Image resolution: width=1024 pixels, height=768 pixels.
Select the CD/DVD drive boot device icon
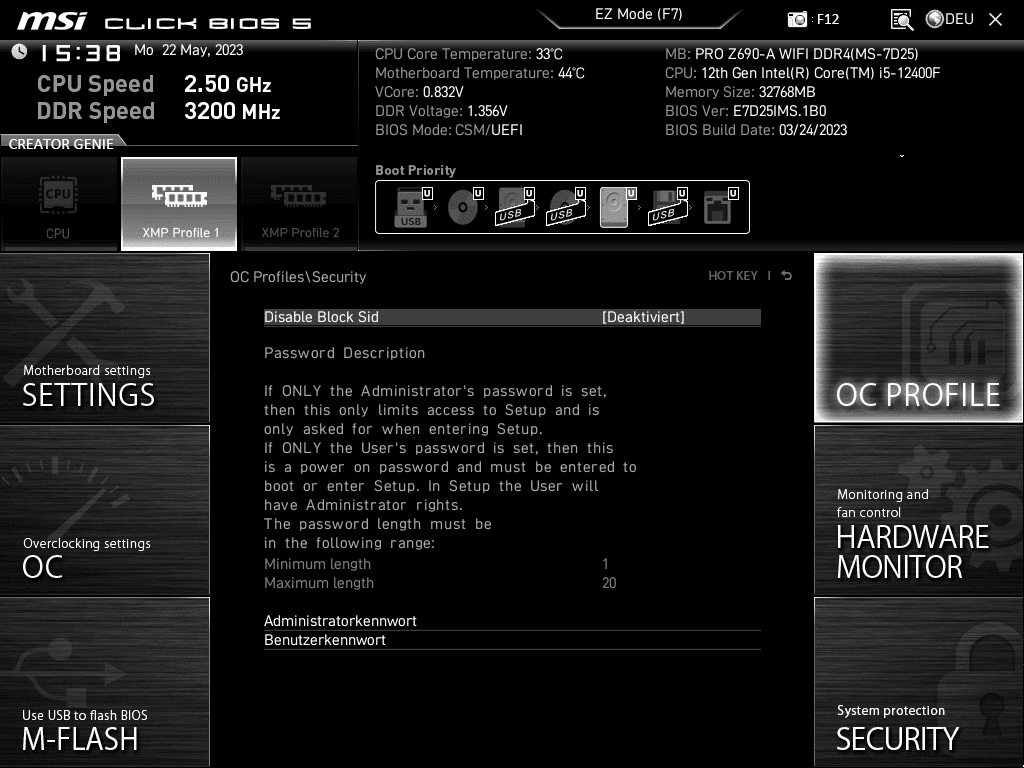pyautogui.click(x=464, y=207)
